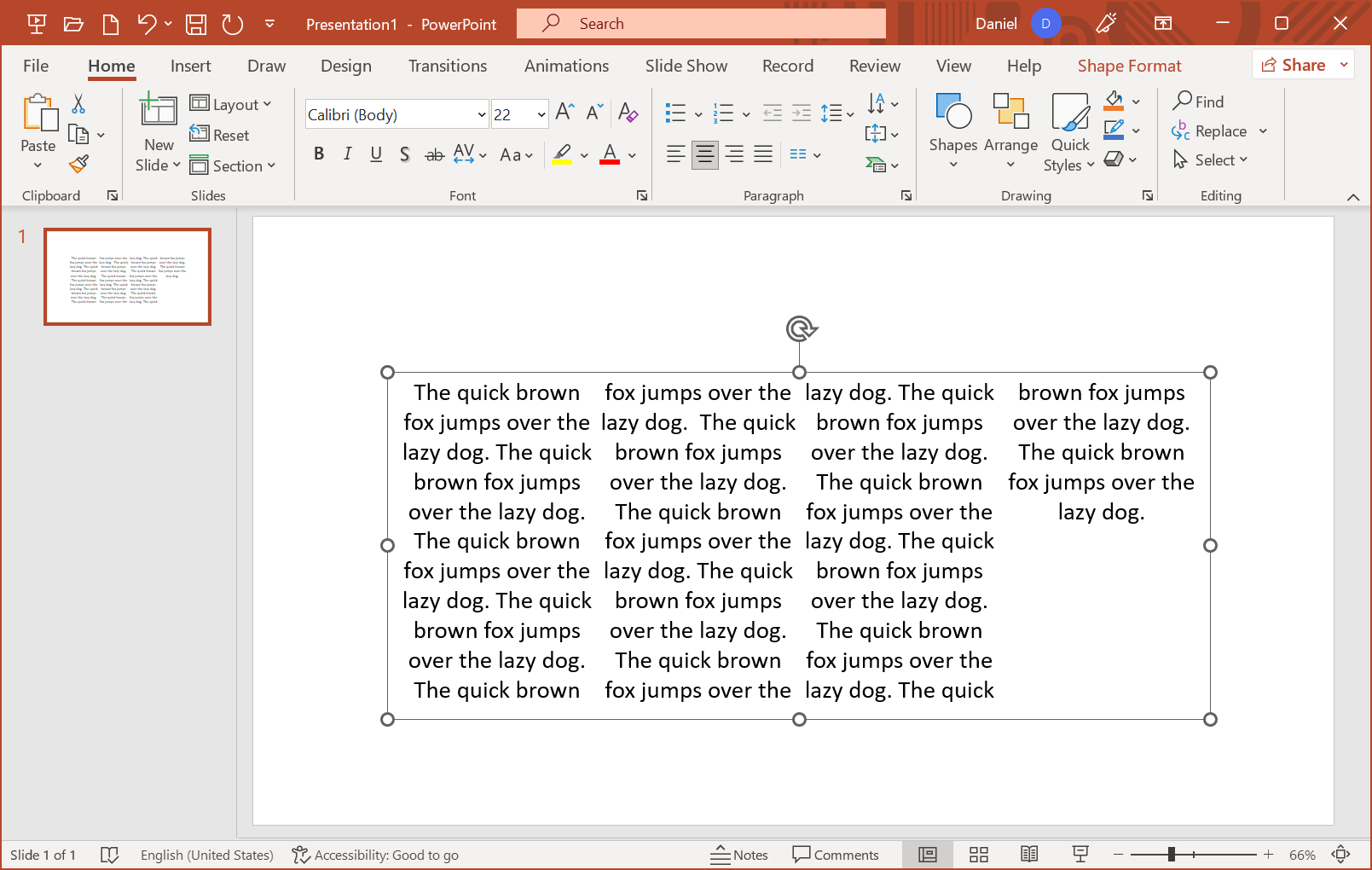1372x870 pixels.
Task: Open the Design tab
Action: 345,66
